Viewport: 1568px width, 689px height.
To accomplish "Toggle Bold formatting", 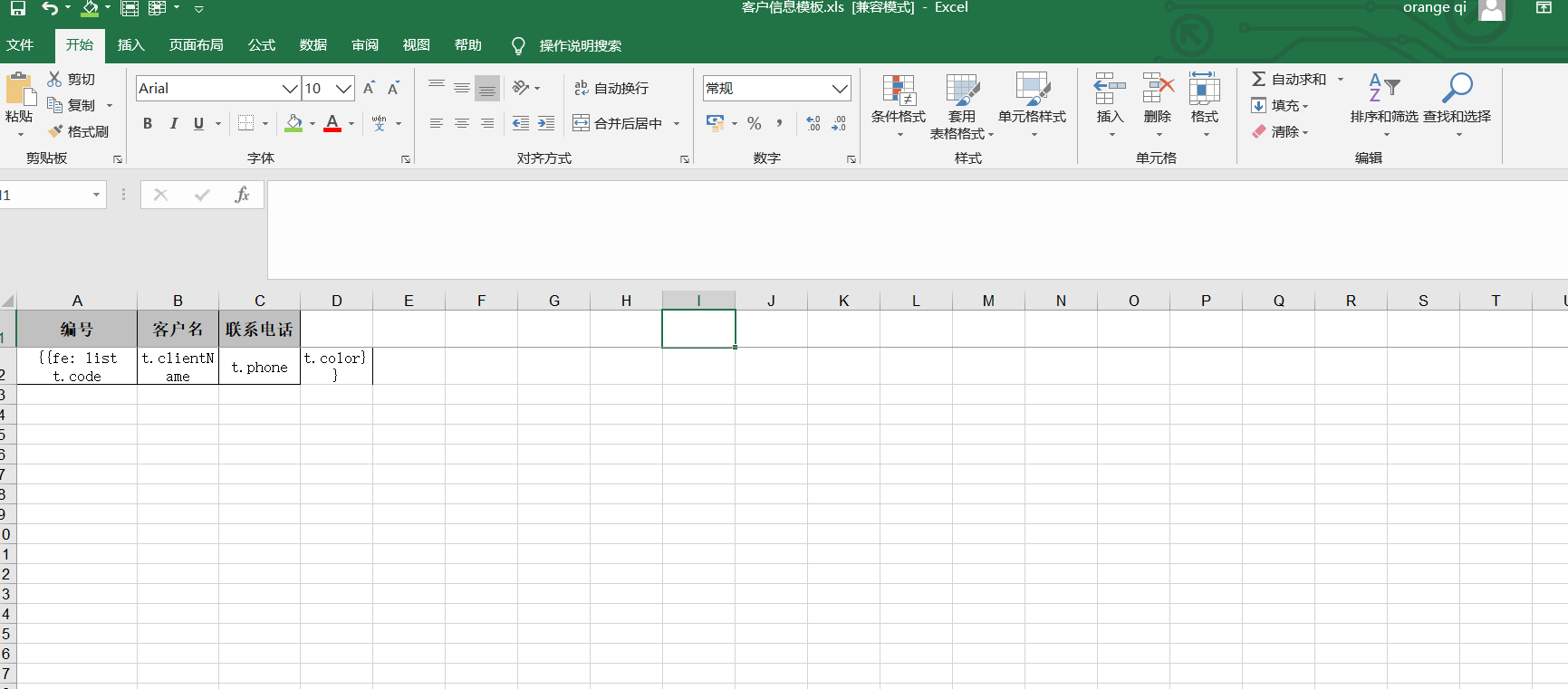I will pos(148,123).
